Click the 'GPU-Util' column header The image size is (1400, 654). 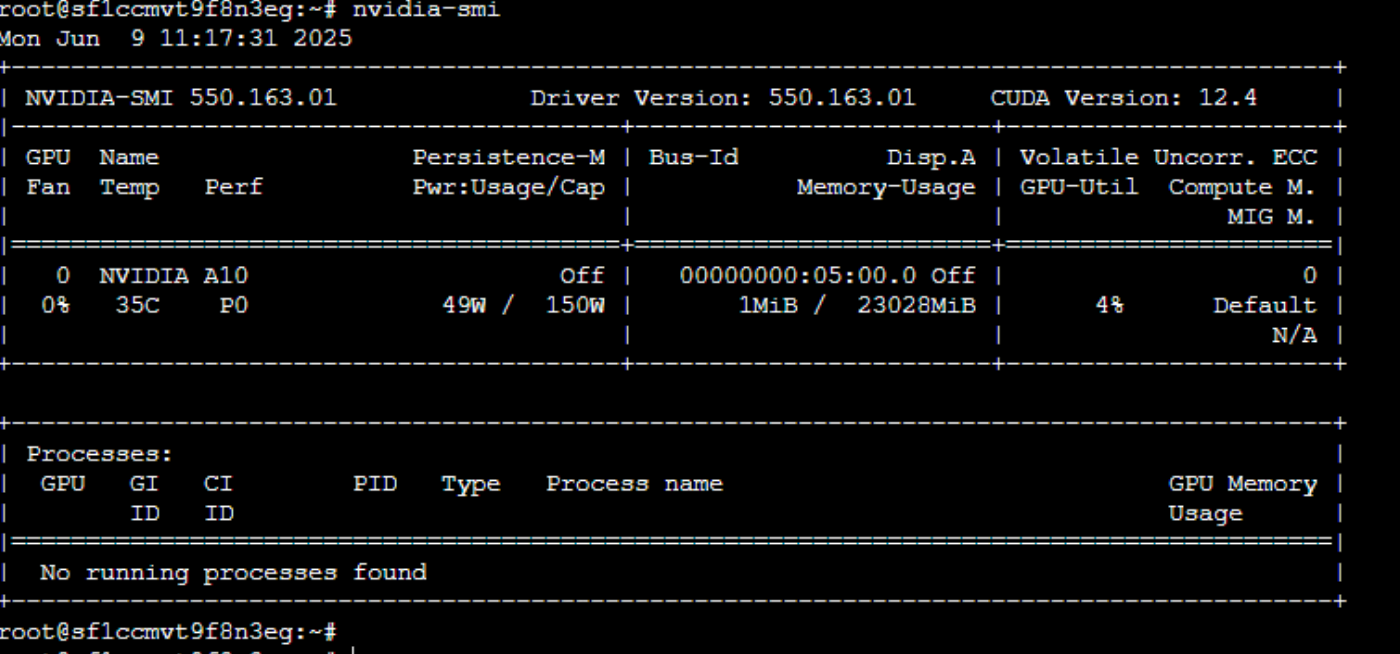tap(1079, 187)
